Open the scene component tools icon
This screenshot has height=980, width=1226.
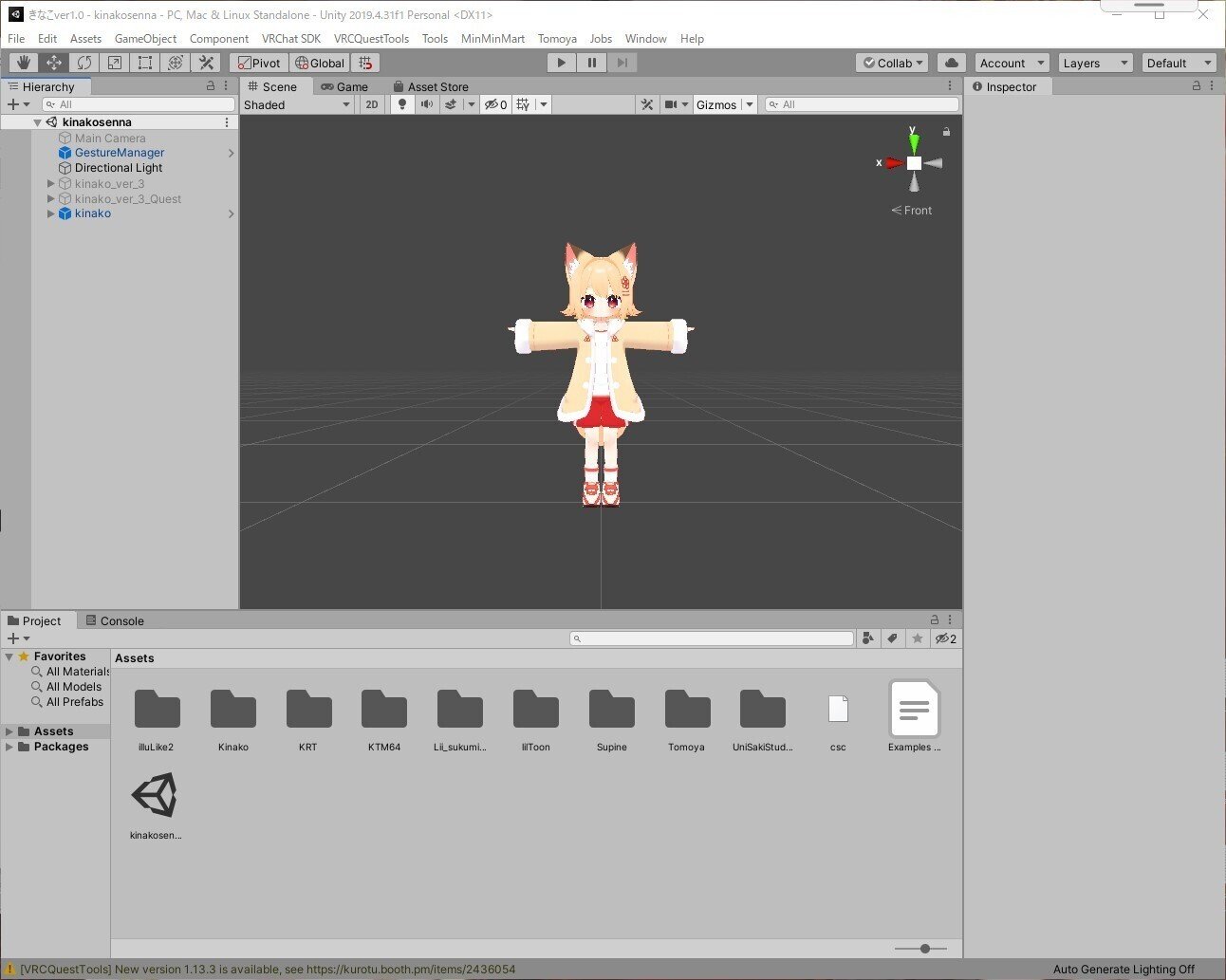coord(647,104)
